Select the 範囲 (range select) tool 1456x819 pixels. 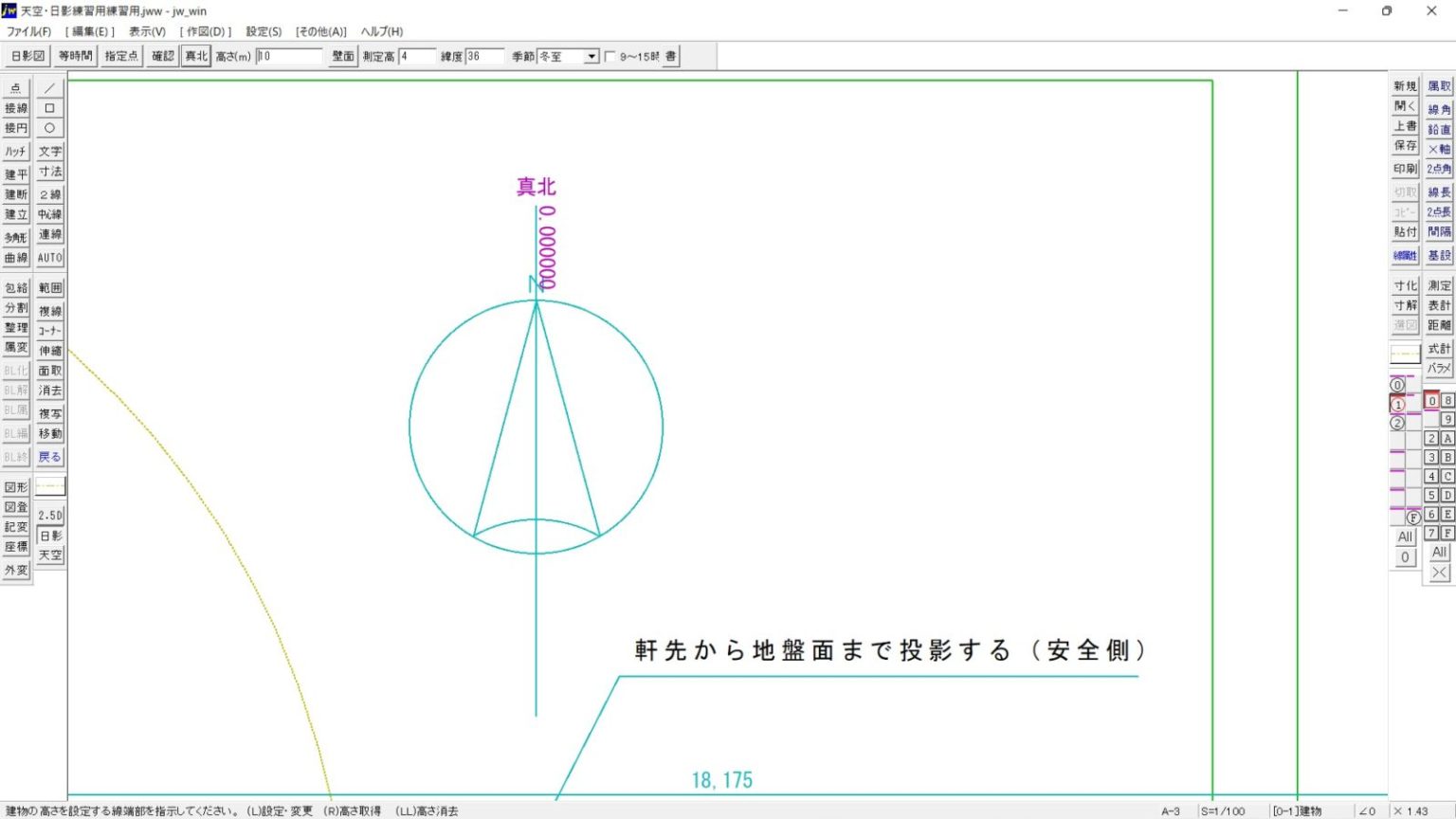point(49,286)
